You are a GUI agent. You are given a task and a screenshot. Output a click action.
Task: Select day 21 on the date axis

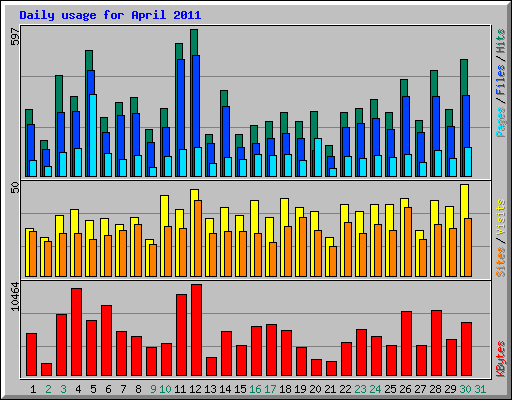pos(330,389)
